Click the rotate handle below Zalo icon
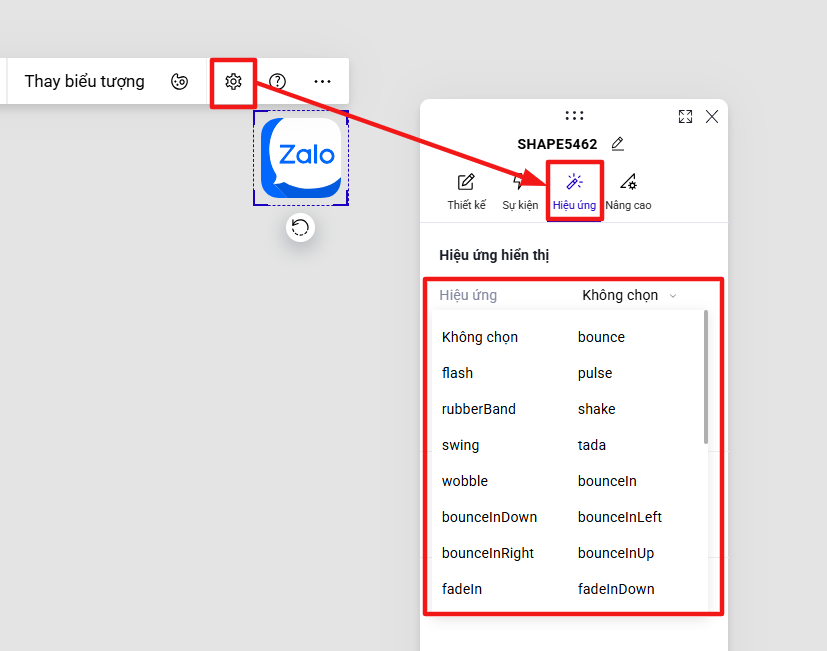The height and width of the screenshot is (651, 827). pyautogui.click(x=301, y=227)
